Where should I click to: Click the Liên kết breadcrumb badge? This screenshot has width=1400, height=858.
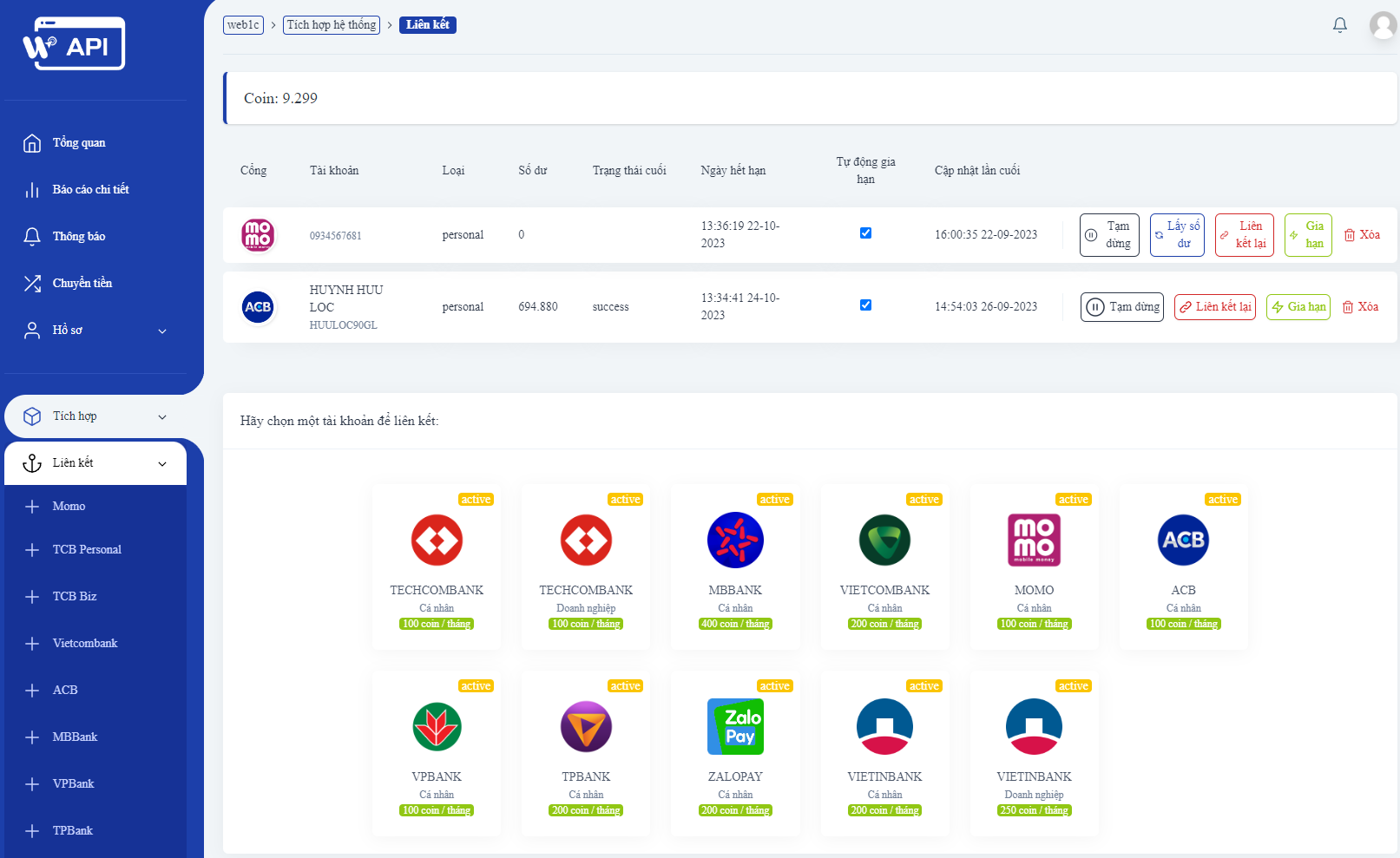pyautogui.click(x=428, y=25)
